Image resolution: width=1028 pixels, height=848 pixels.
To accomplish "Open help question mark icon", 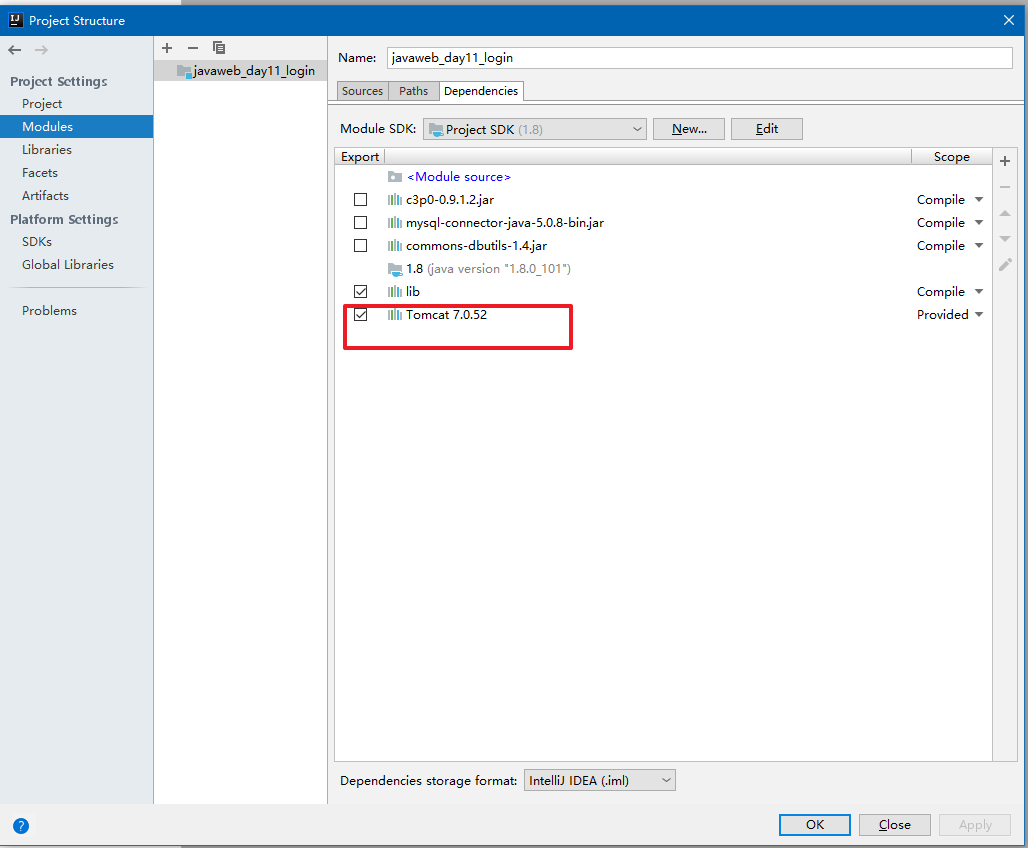I will [21, 826].
